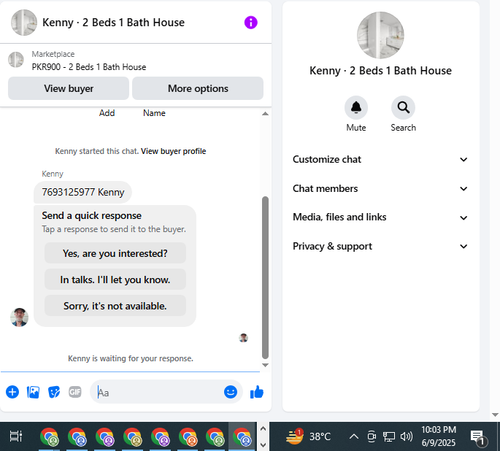Expand Media, files and links section
This screenshot has height=451, width=500.
tap(380, 217)
